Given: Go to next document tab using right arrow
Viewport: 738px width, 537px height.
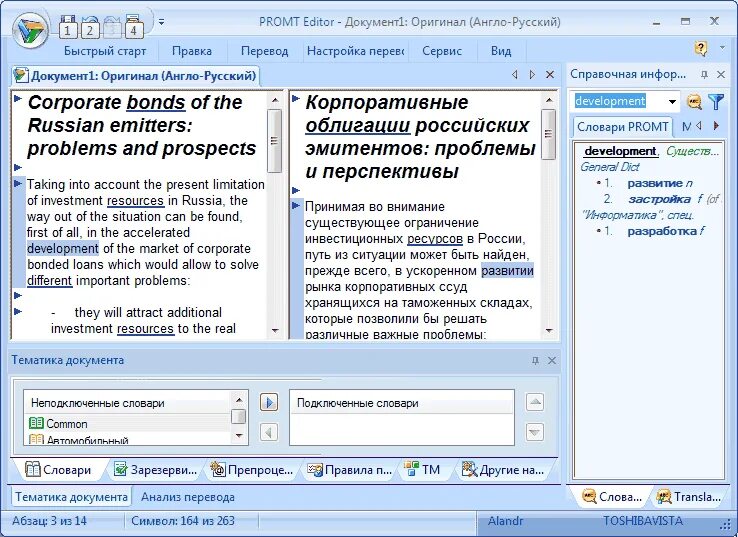Looking at the screenshot, I should [532, 74].
